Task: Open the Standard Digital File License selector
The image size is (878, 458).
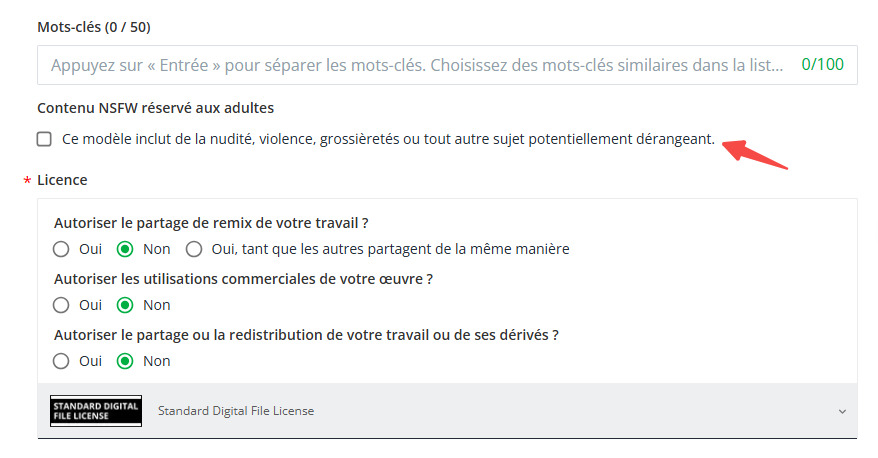Action: tap(447, 411)
